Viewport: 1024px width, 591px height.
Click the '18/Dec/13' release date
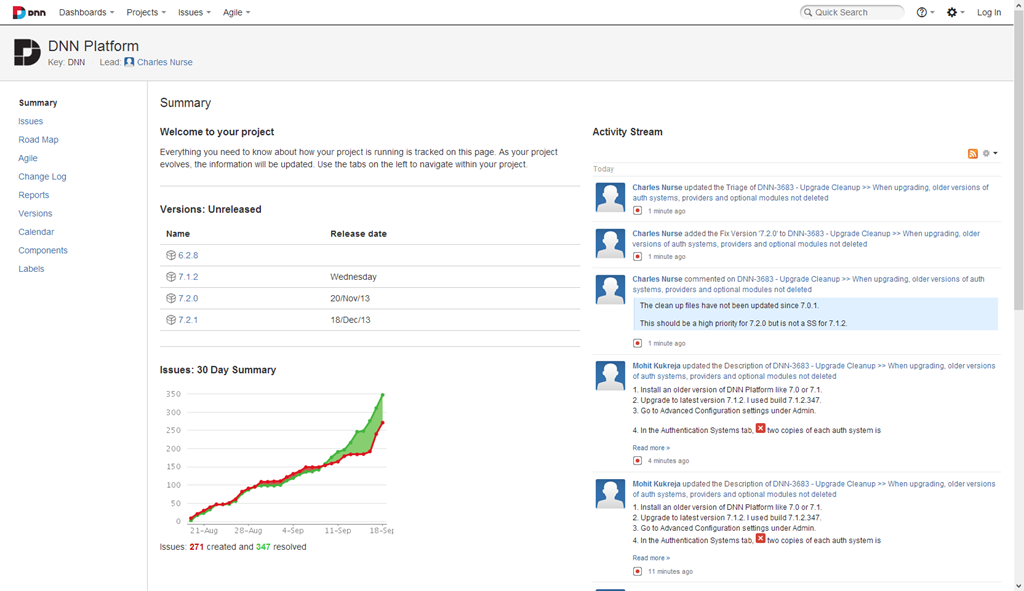coord(350,320)
